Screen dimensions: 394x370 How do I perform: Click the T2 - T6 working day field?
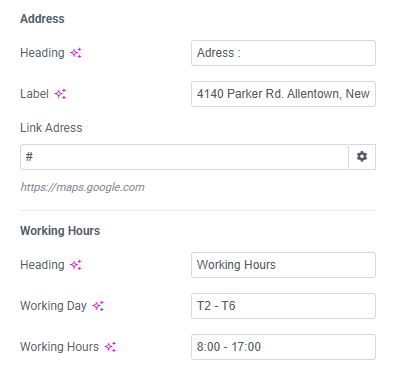tap(283, 306)
